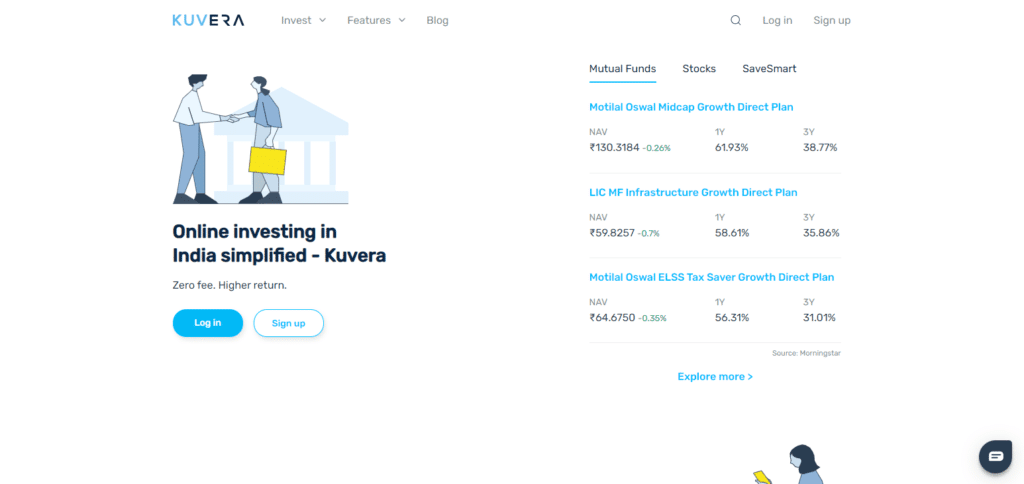1024x484 pixels.
Task: Click the Explore more link
Action: tap(715, 377)
